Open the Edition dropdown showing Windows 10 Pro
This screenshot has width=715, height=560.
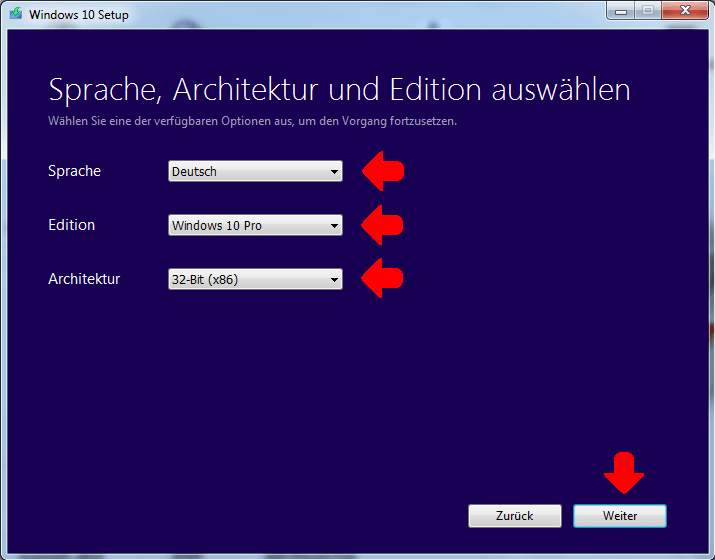click(255, 225)
